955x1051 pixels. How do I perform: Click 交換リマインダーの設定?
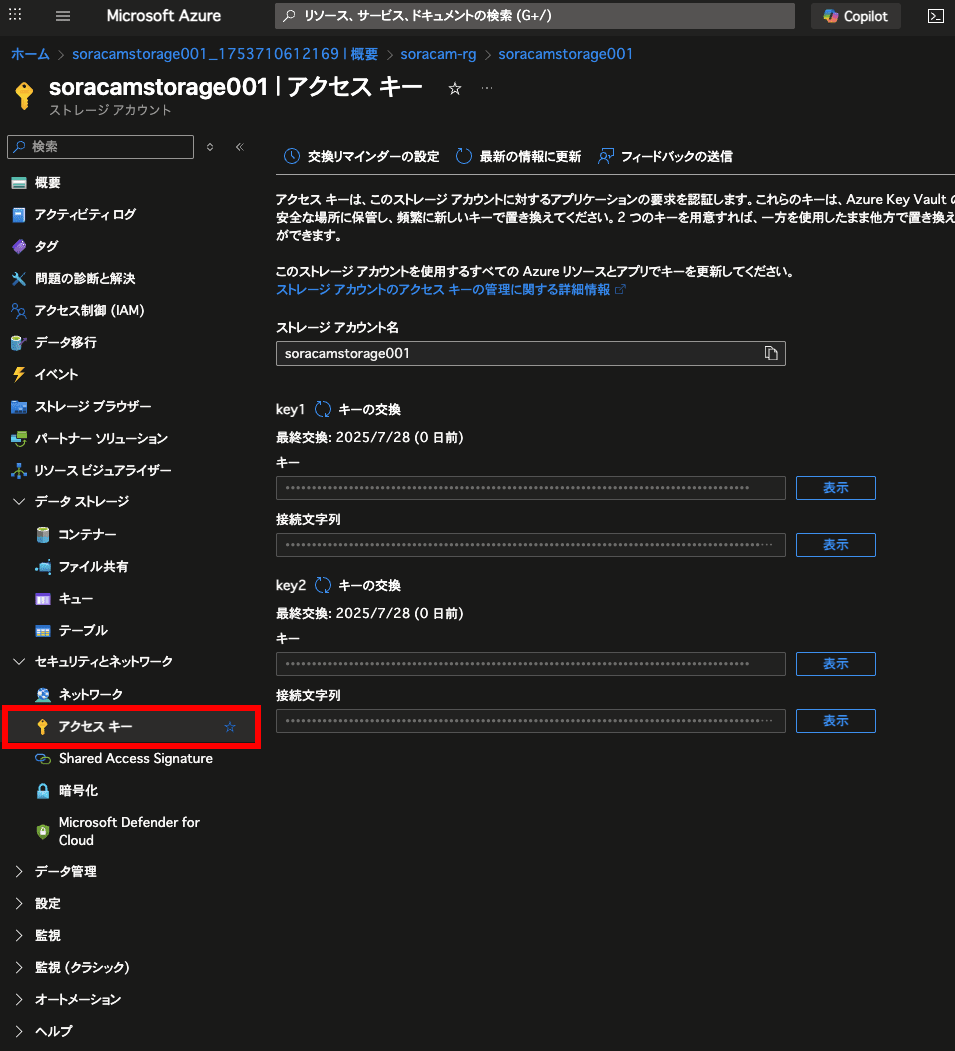(x=361, y=156)
